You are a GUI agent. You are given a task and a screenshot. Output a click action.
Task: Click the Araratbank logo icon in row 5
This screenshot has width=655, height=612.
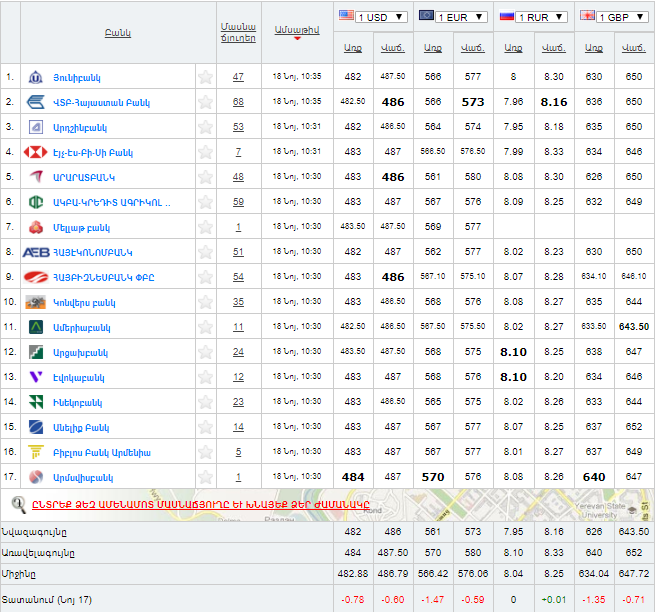(37, 177)
